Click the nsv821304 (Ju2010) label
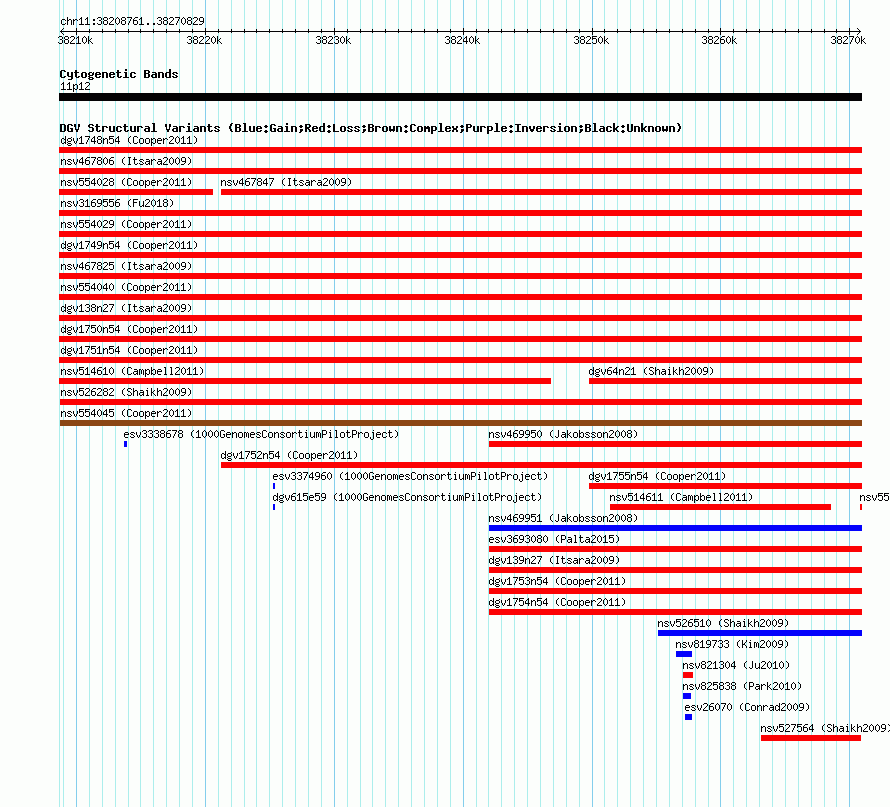 736,665
